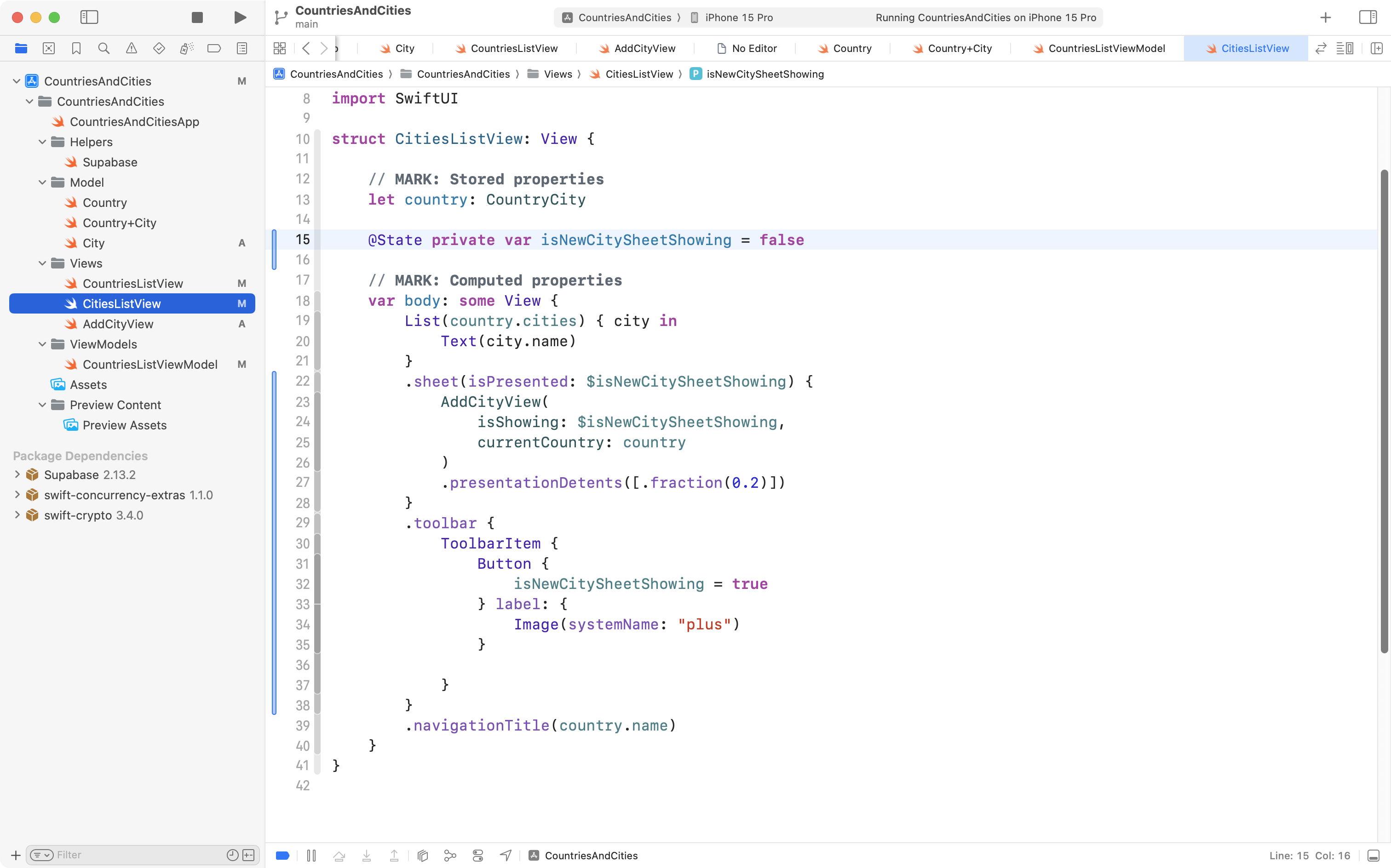Open the Breakpoint navigator
The width and height of the screenshot is (1391, 868).
(214, 48)
